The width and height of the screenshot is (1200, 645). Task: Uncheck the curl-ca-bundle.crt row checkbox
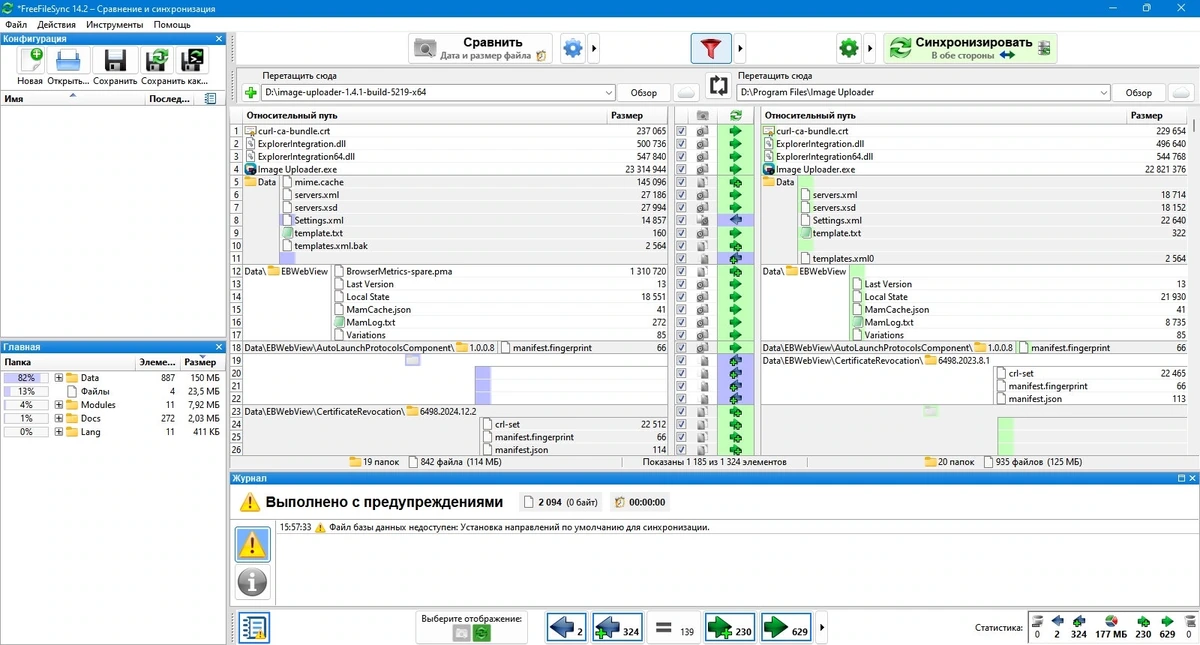(x=681, y=131)
